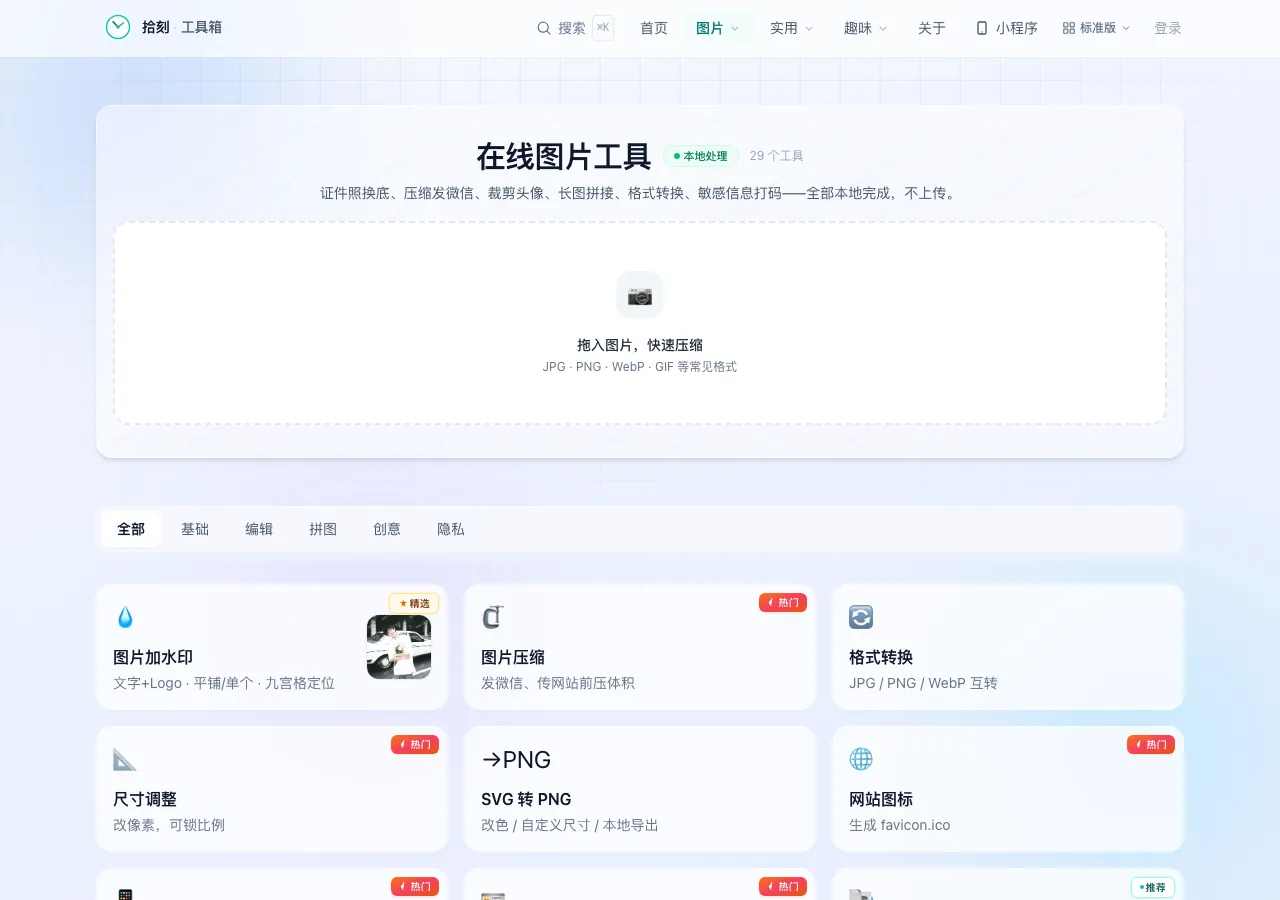Open the 图片 dropdown menu
Image resolution: width=1280 pixels, height=900 pixels.
click(718, 28)
